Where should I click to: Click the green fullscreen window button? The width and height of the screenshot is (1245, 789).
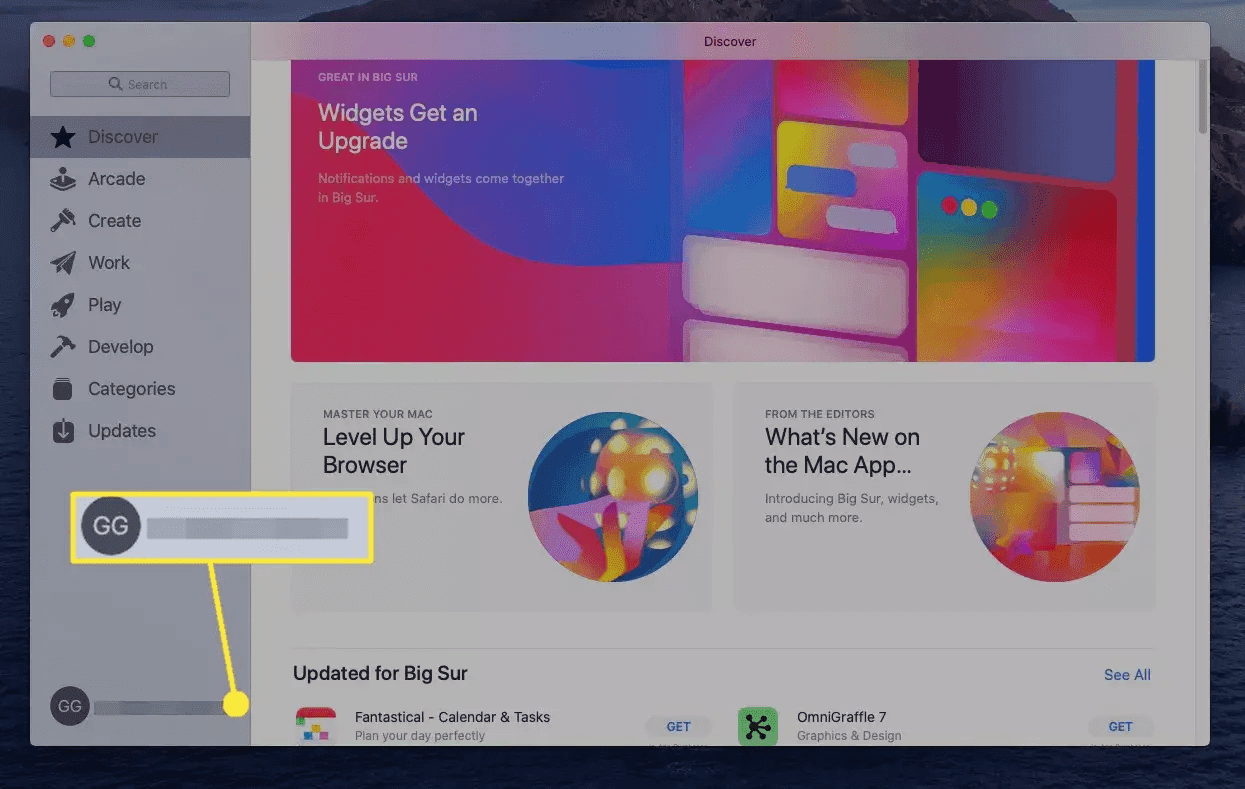coord(89,41)
